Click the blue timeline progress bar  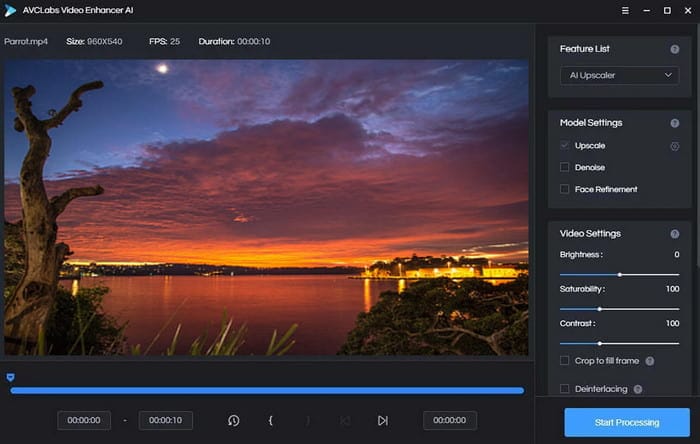coord(267,390)
